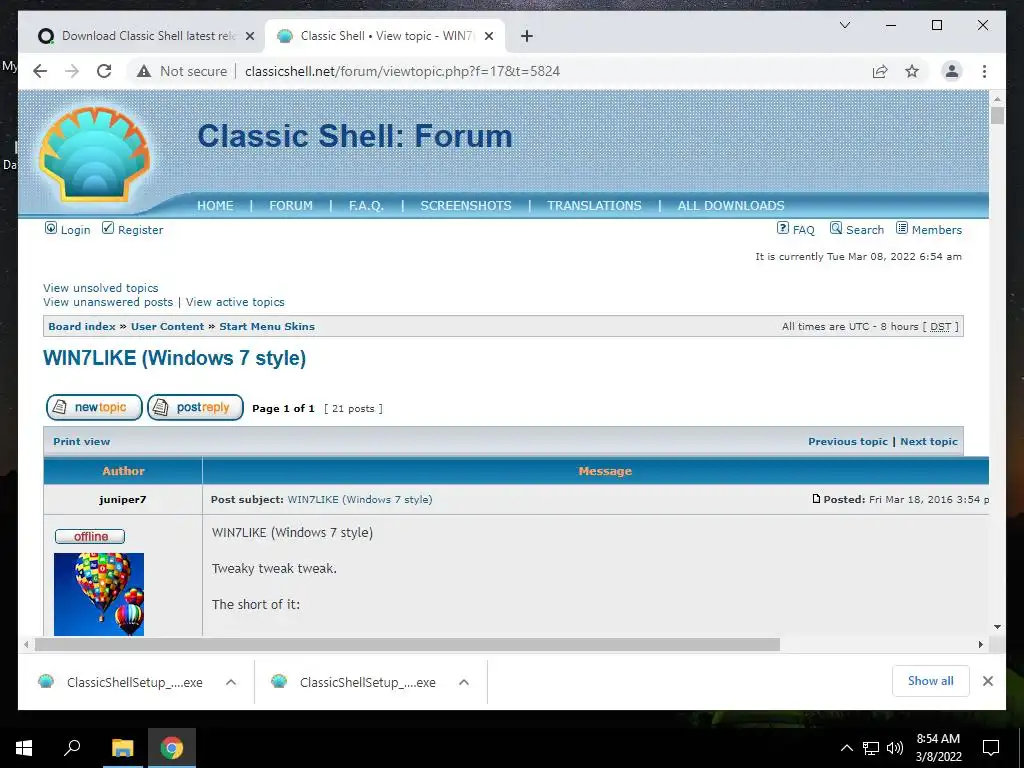Screen dimensions: 1024x768
Task: Click the address bar URL
Action: 402,71
